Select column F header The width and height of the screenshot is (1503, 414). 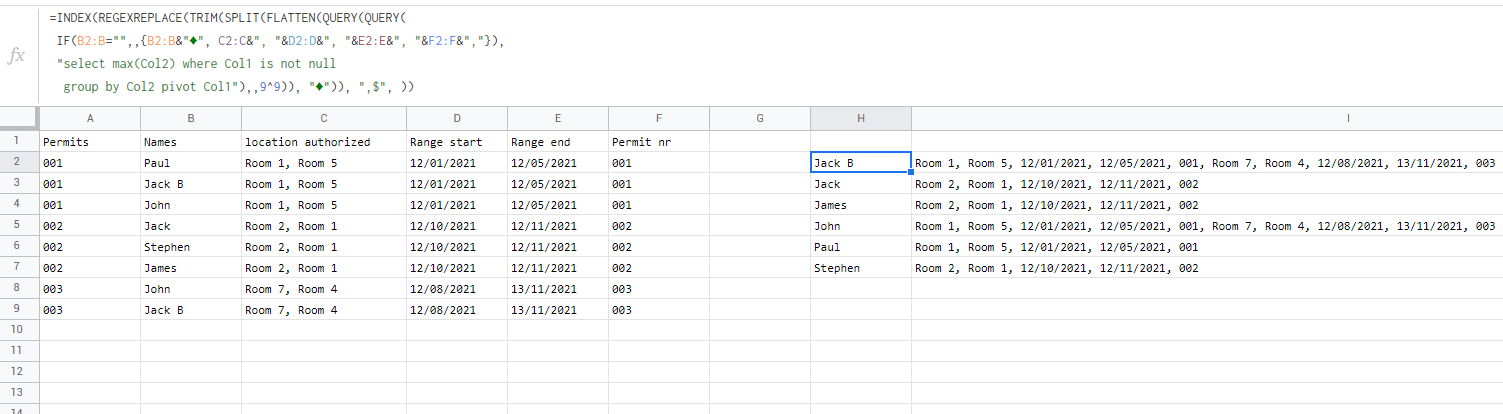[659, 119]
